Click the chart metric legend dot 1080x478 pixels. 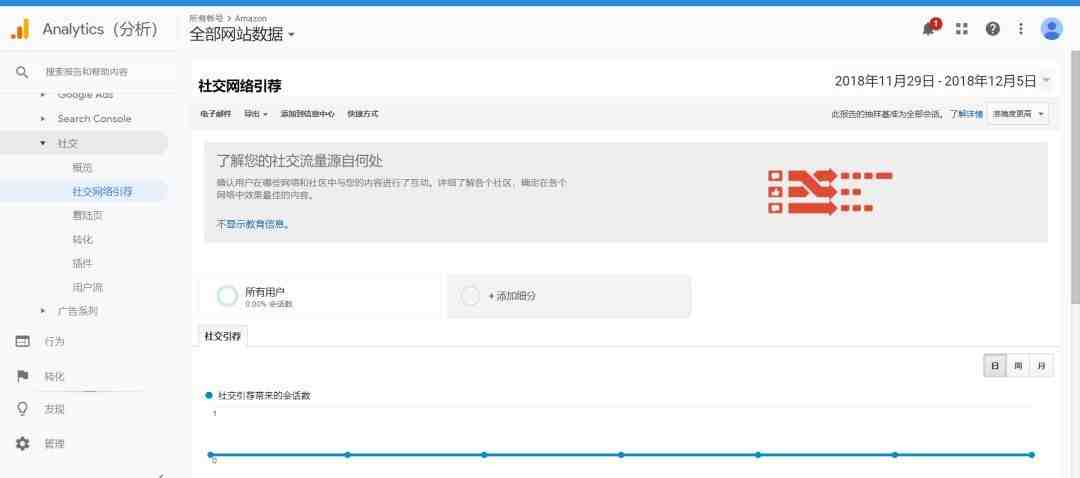tap(209, 395)
